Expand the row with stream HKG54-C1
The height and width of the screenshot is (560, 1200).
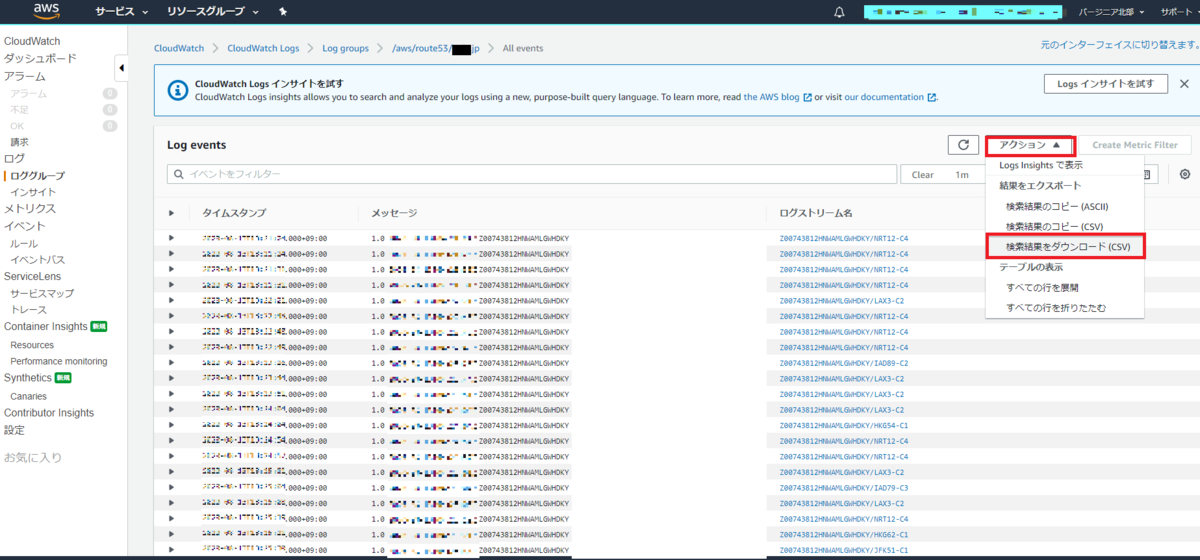tap(171, 425)
